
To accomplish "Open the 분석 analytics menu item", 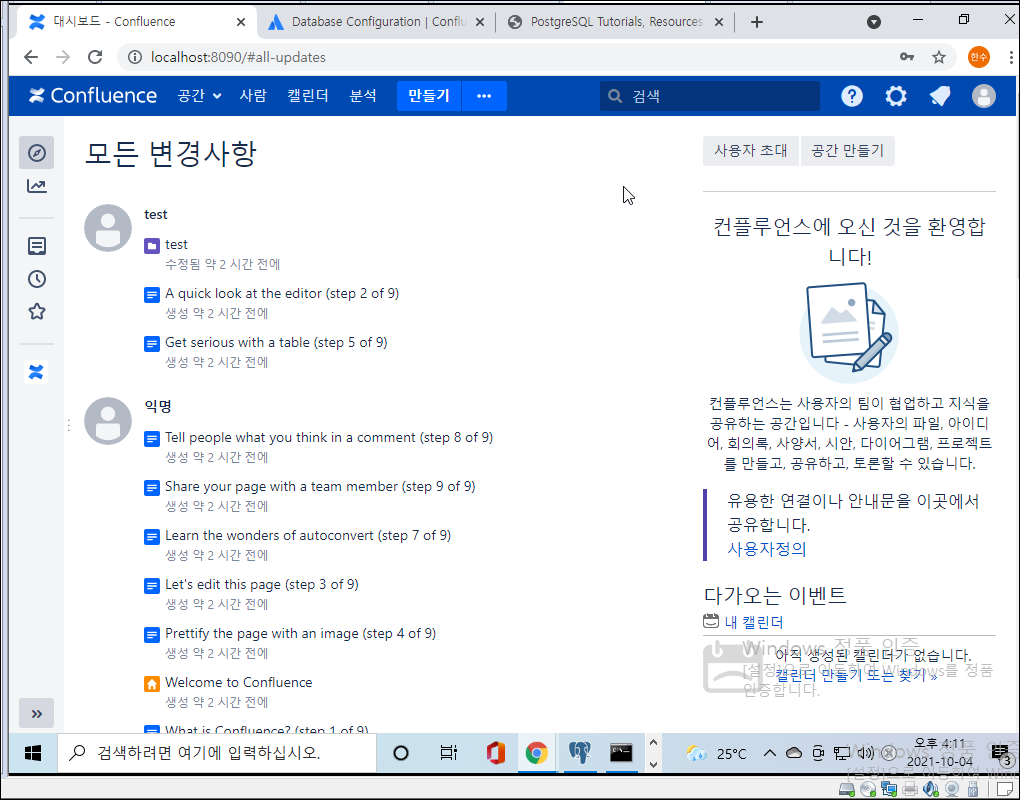I will click(363, 96).
